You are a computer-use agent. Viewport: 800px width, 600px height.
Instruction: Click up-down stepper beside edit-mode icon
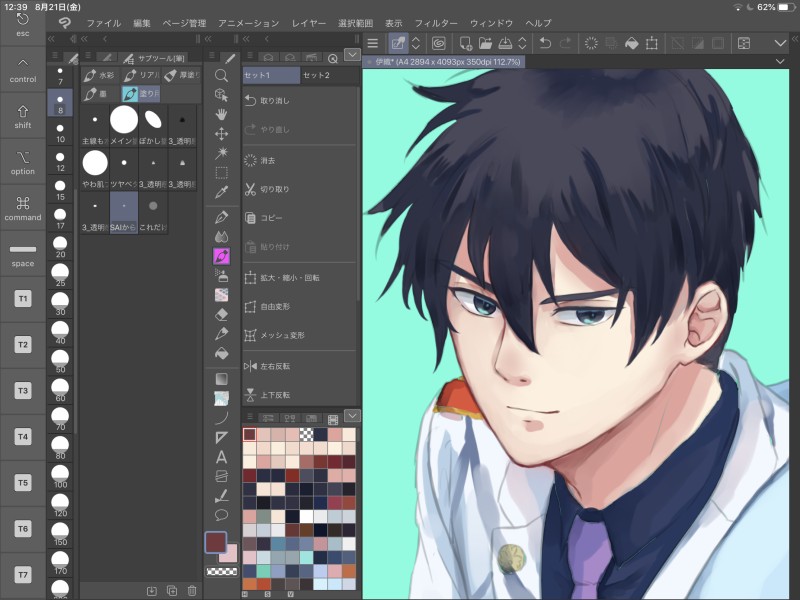pyautogui.click(x=416, y=43)
